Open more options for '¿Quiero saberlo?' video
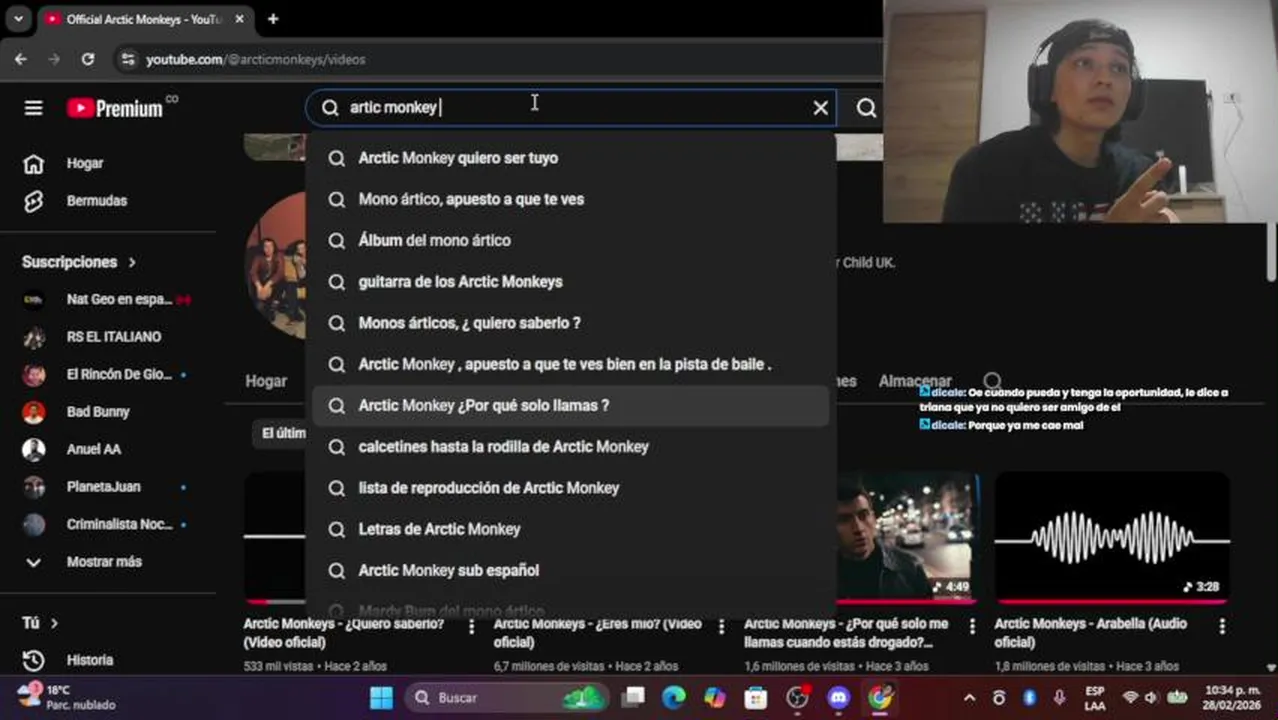This screenshot has width=1278, height=720. (x=472, y=627)
